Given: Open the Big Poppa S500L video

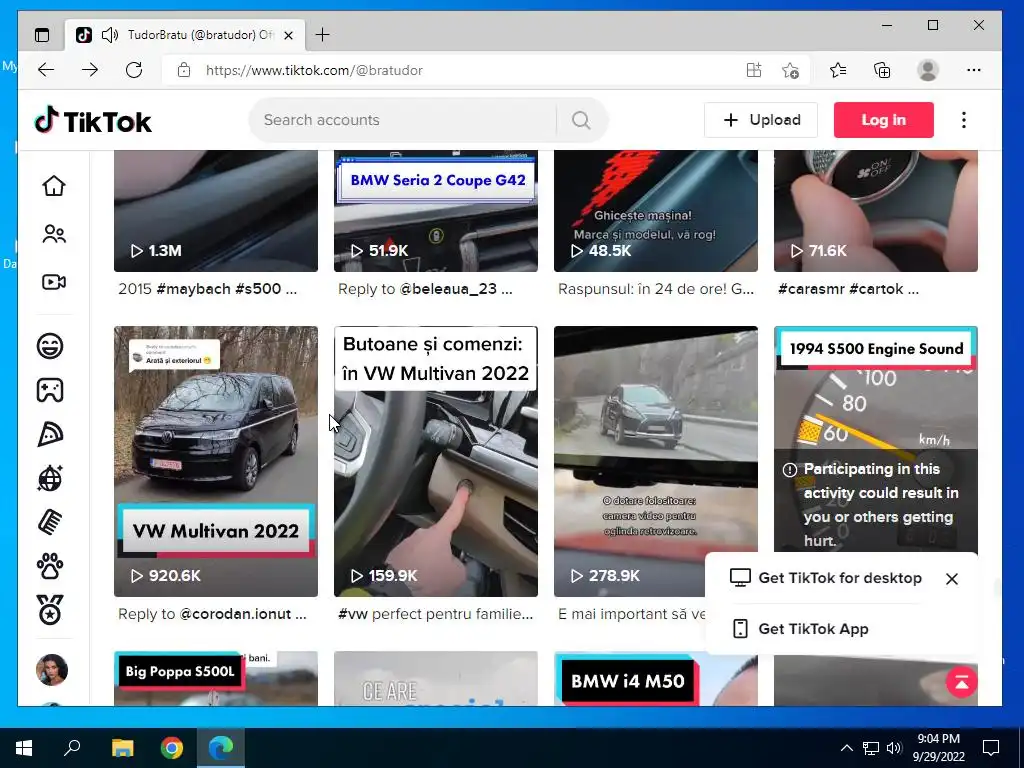Looking at the screenshot, I should tap(216, 679).
